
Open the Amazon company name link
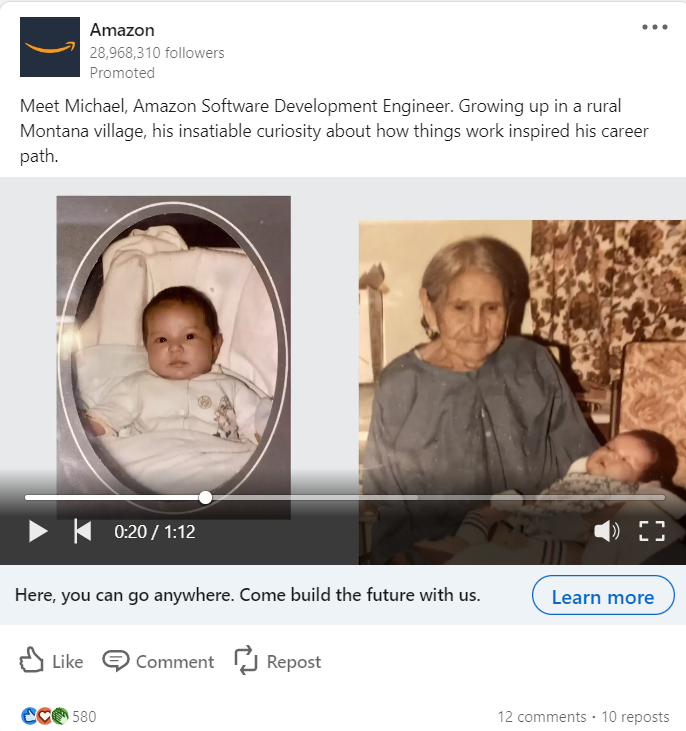122,30
